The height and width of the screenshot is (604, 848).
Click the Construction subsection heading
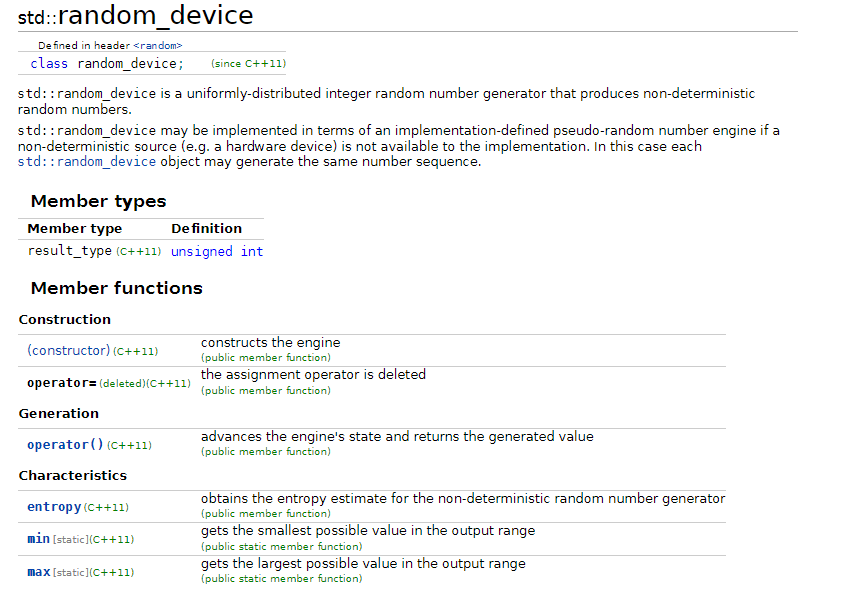click(x=65, y=320)
